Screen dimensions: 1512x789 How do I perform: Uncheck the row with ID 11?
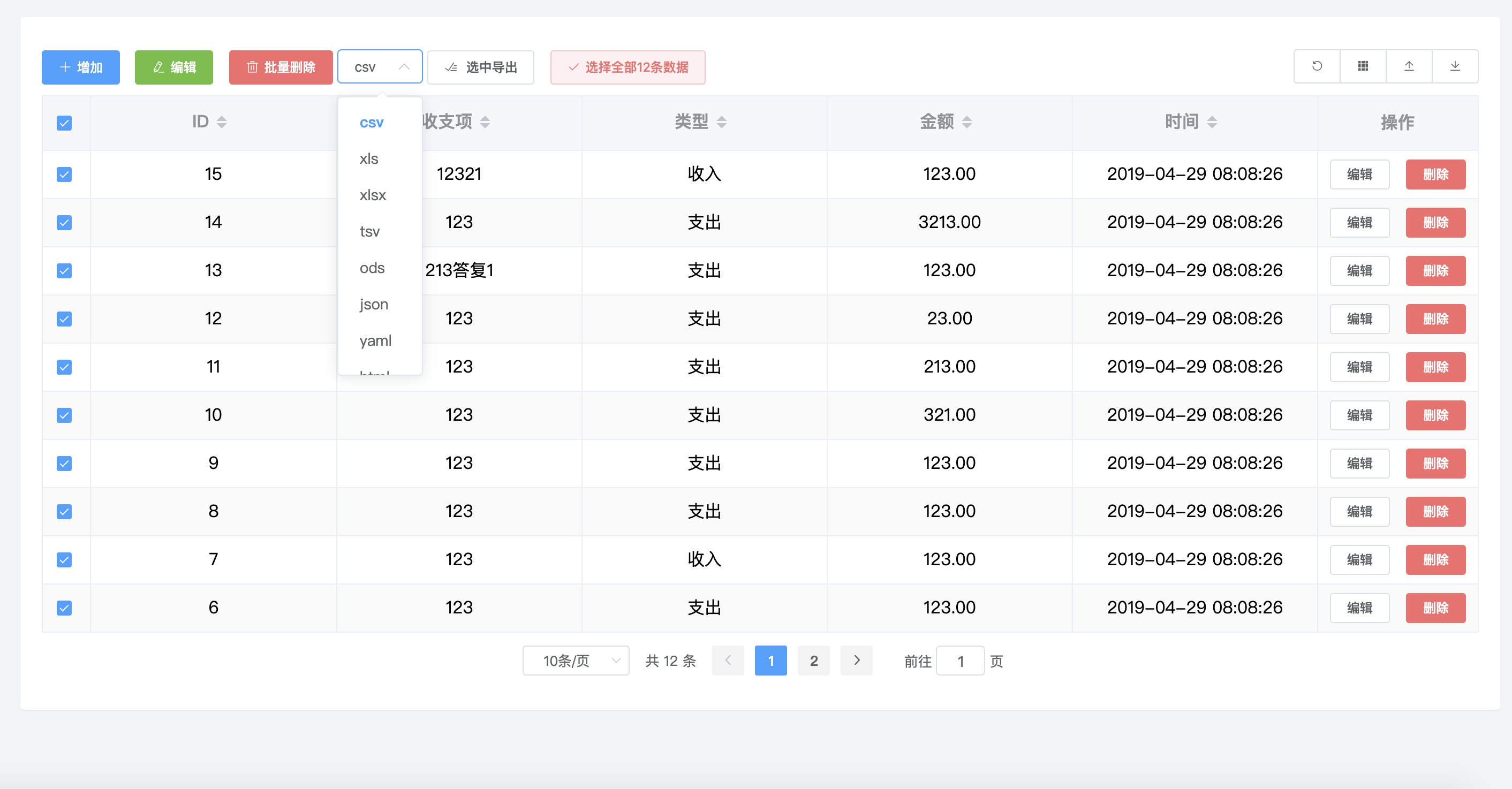click(x=64, y=367)
